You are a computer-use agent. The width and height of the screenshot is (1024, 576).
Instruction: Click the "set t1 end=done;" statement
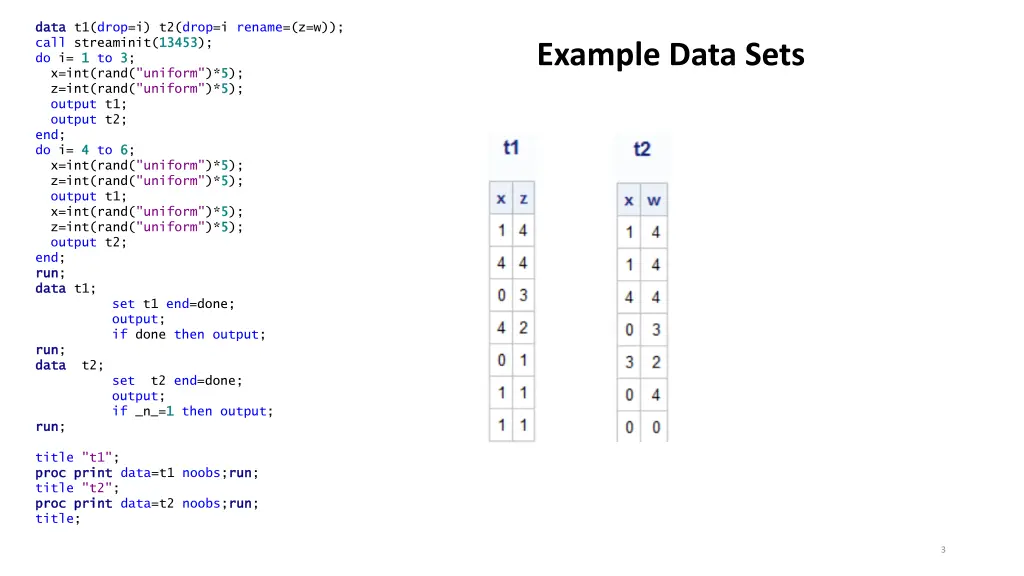pyautogui.click(x=173, y=304)
